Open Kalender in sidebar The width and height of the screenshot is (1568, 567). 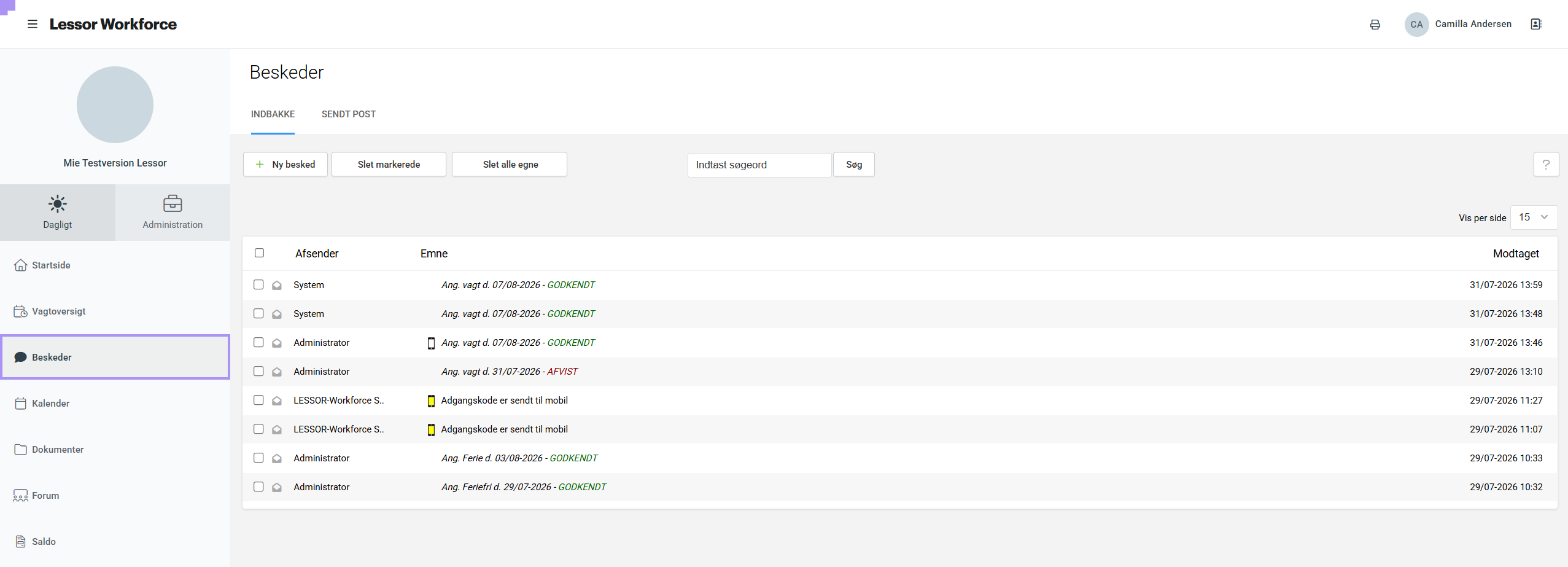(115, 404)
